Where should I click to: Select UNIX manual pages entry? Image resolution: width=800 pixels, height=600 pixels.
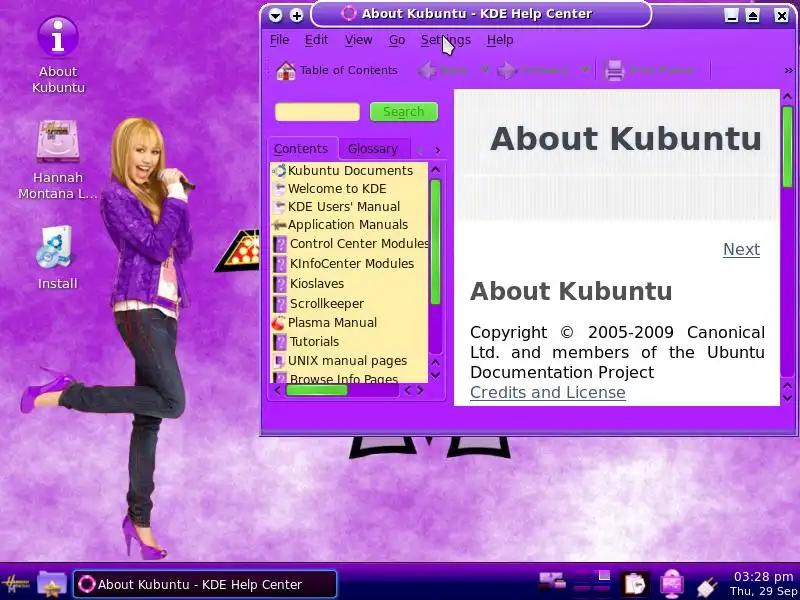(349, 361)
